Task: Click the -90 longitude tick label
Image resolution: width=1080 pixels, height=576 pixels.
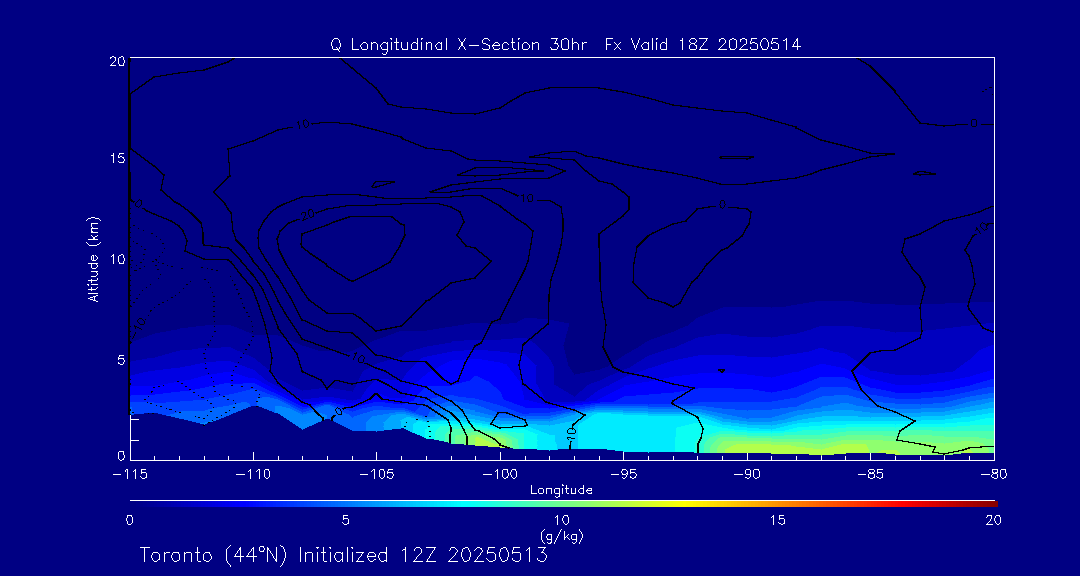Action: click(747, 475)
